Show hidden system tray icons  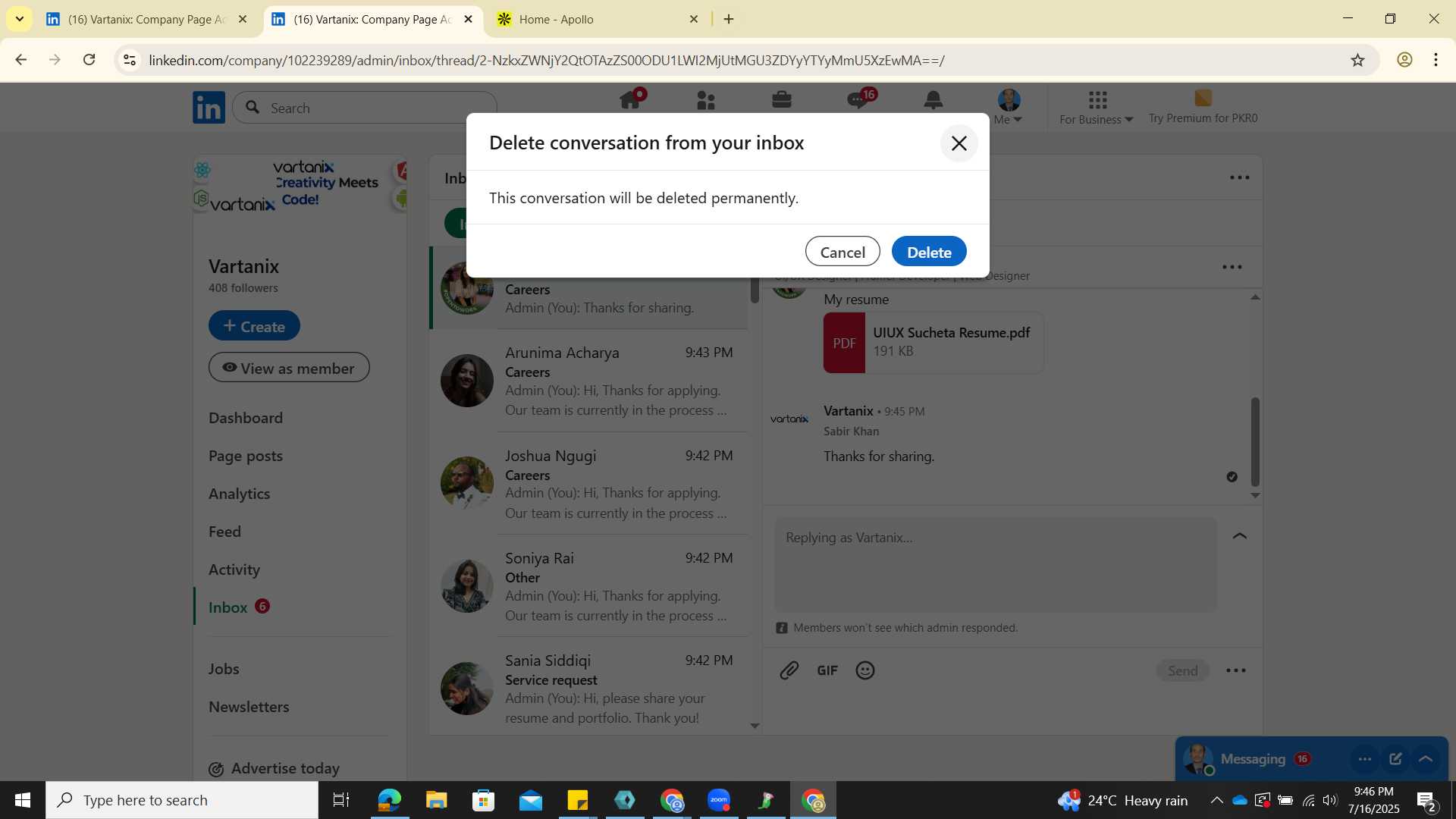click(x=1216, y=800)
